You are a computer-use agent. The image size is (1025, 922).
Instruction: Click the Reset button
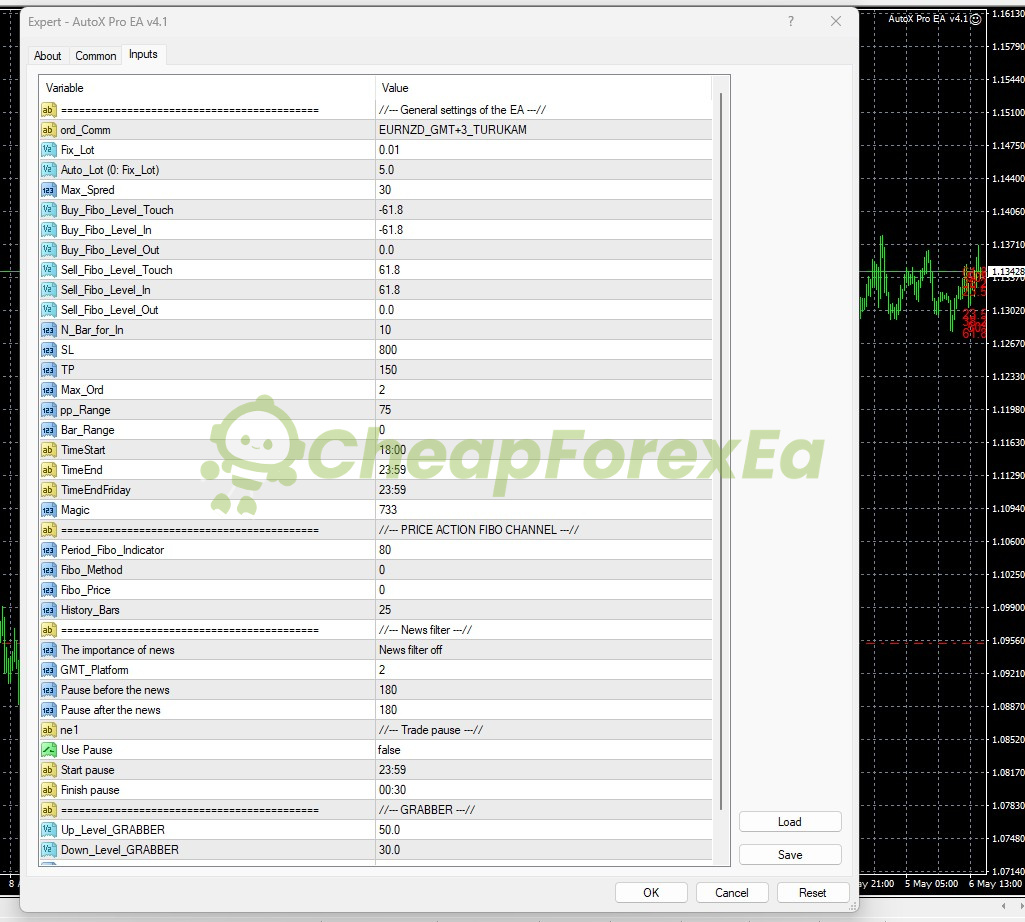(x=813, y=893)
